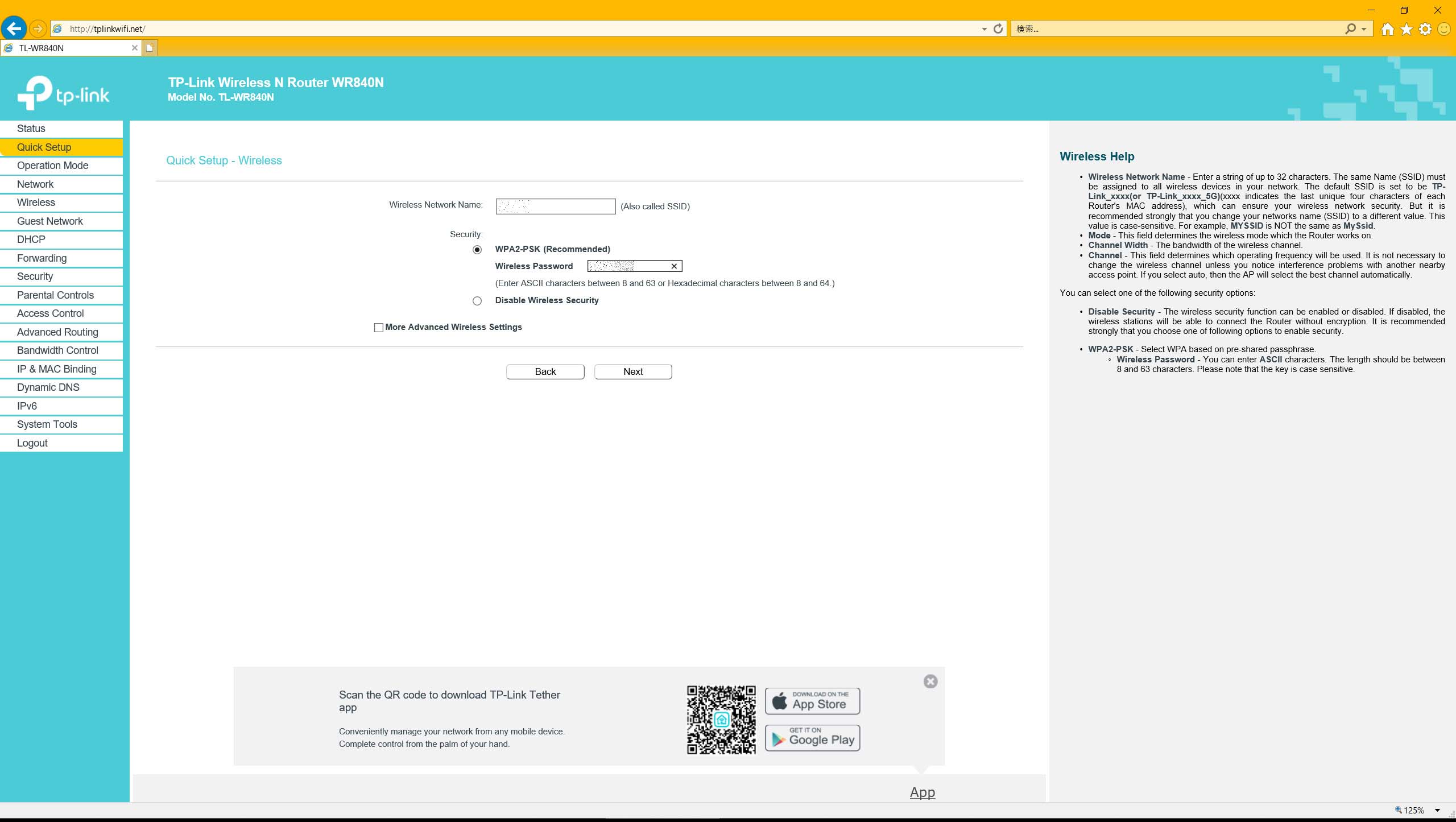
Task: Open the Wireless menu item
Action: 61,203
